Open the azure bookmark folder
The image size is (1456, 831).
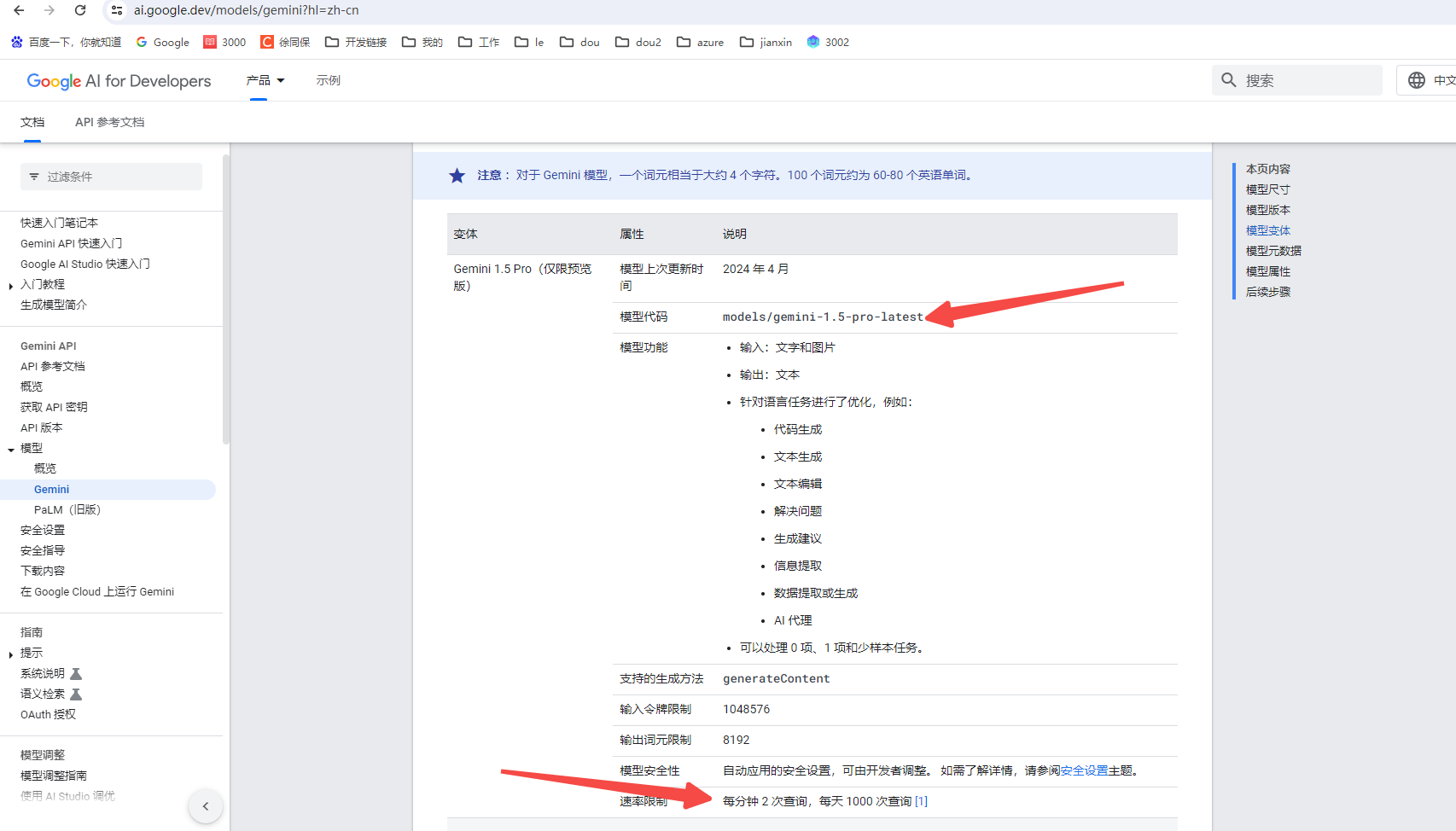[700, 42]
